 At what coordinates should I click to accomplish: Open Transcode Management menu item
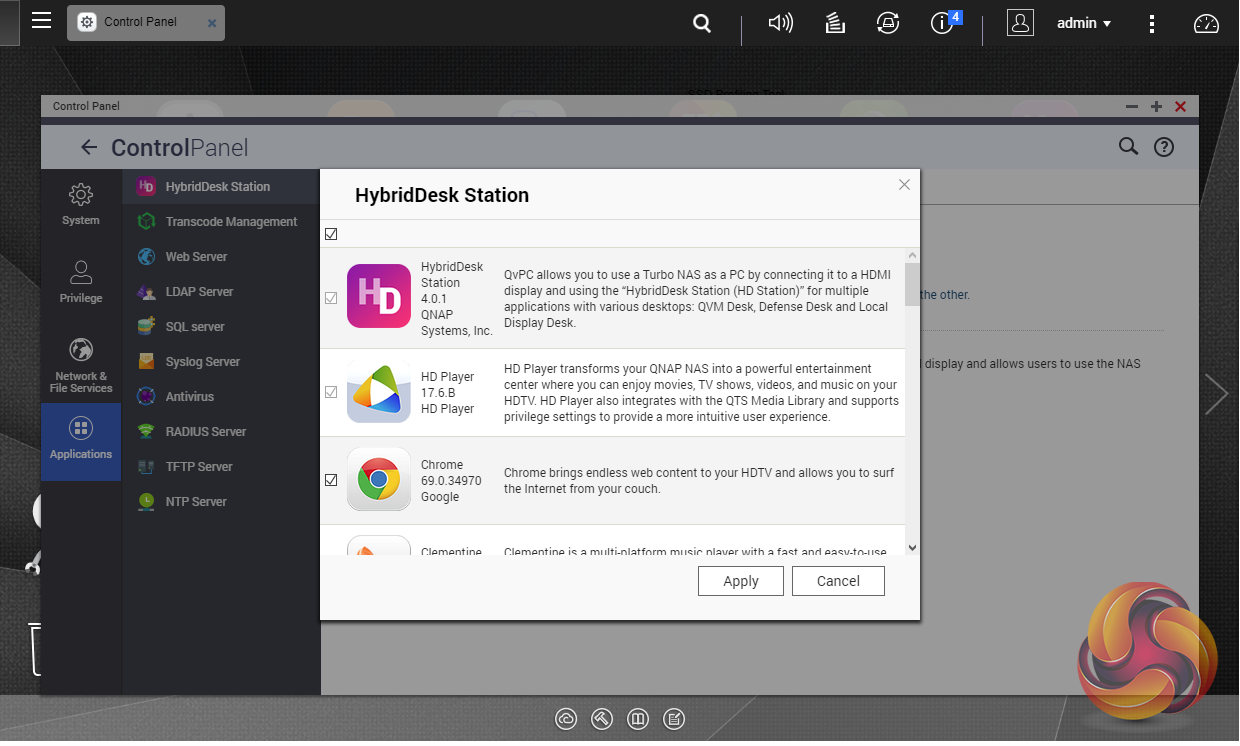click(231, 222)
